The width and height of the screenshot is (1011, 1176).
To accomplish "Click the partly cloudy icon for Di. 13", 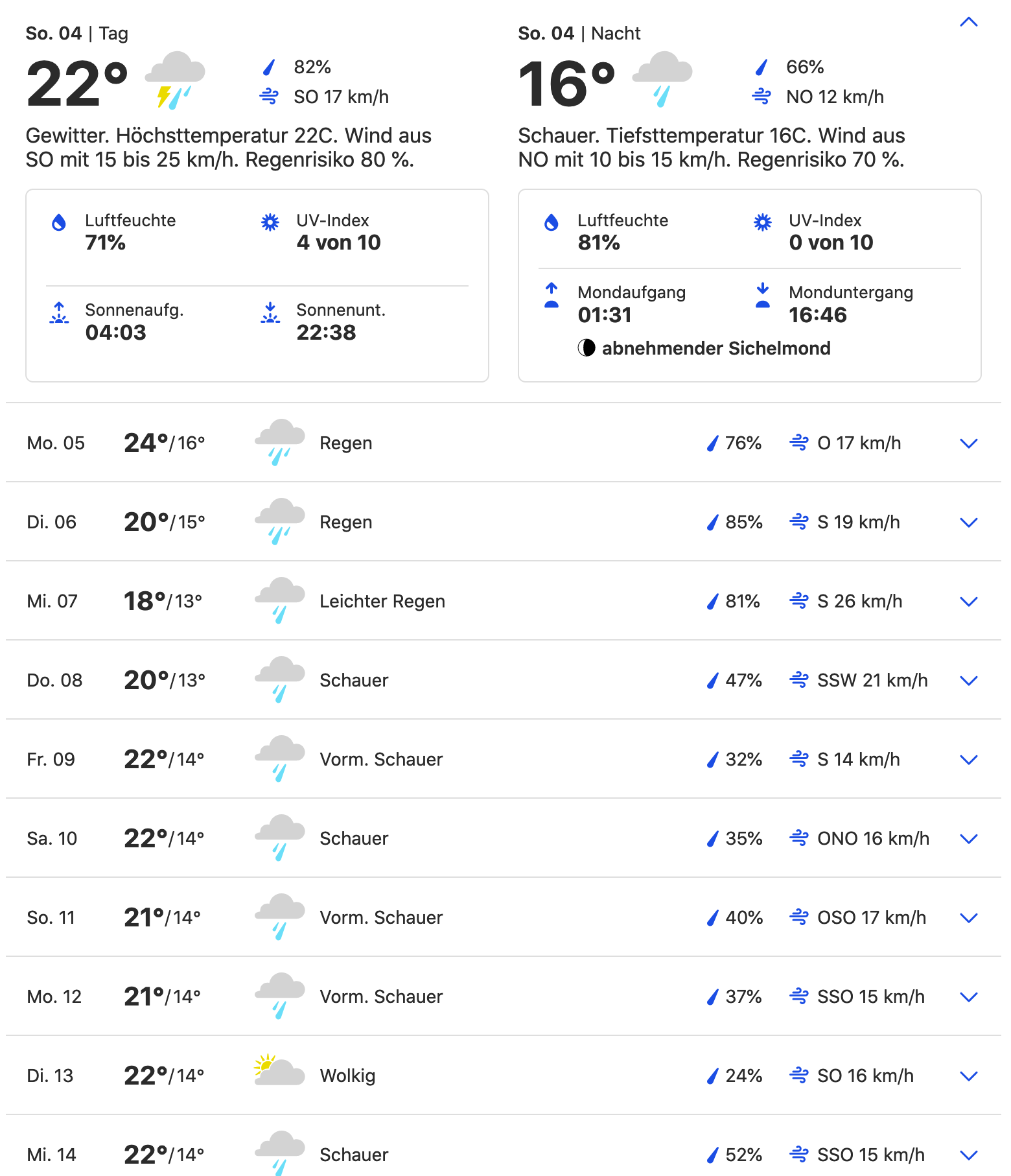I will (x=279, y=1070).
